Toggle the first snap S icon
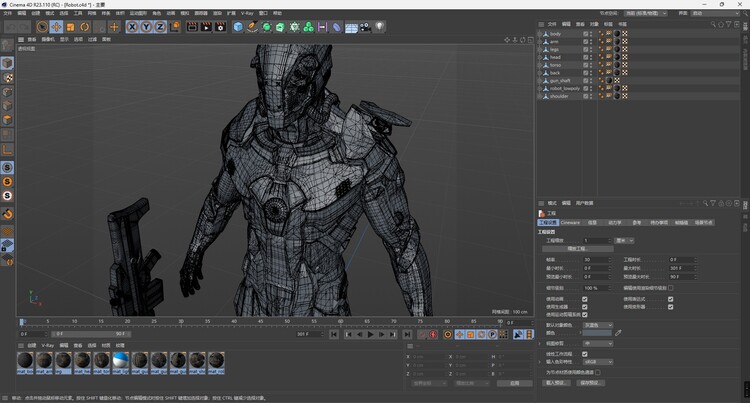Screen dimensions: 750x403 click(x=7, y=167)
